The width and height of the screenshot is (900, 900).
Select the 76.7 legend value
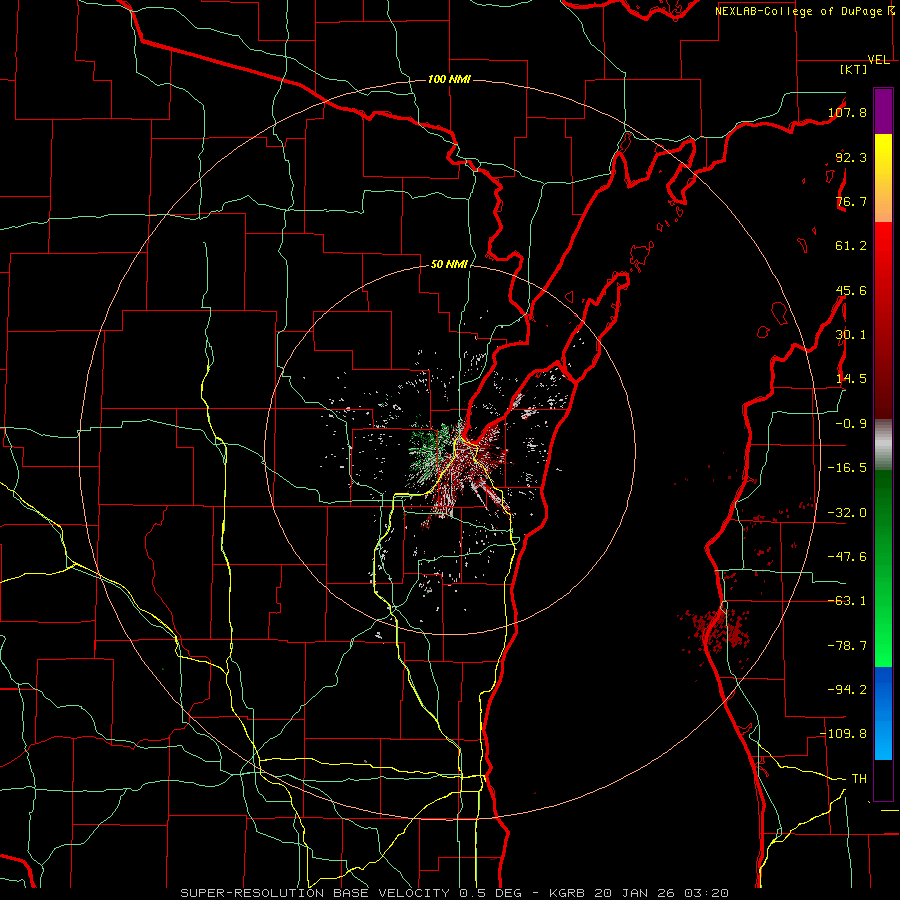click(x=851, y=201)
